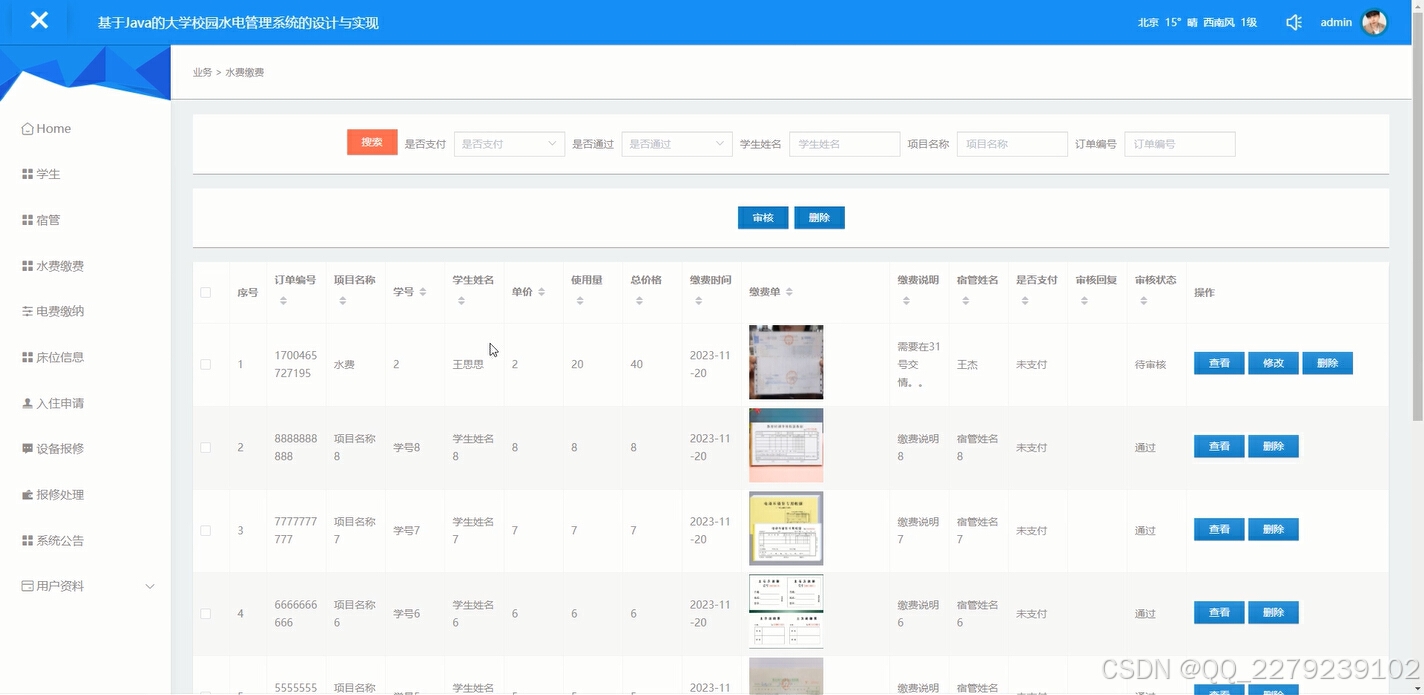1424x695 pixels.
Task: Click the receipt thumbnail on row 3
Action: (x=786, y=528)
